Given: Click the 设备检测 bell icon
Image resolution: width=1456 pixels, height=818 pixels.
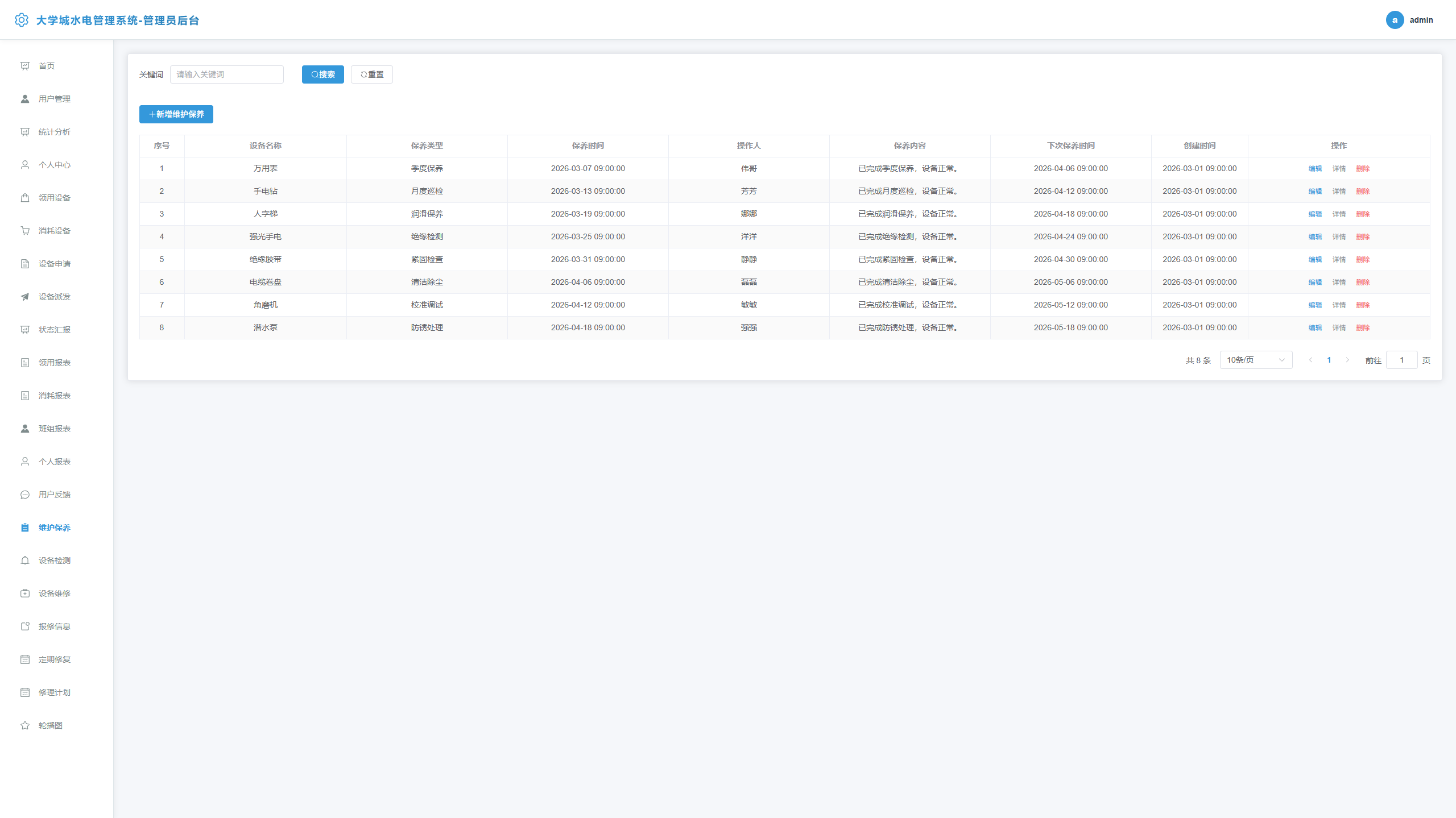Looking at the screenshot, I should 25,560.
